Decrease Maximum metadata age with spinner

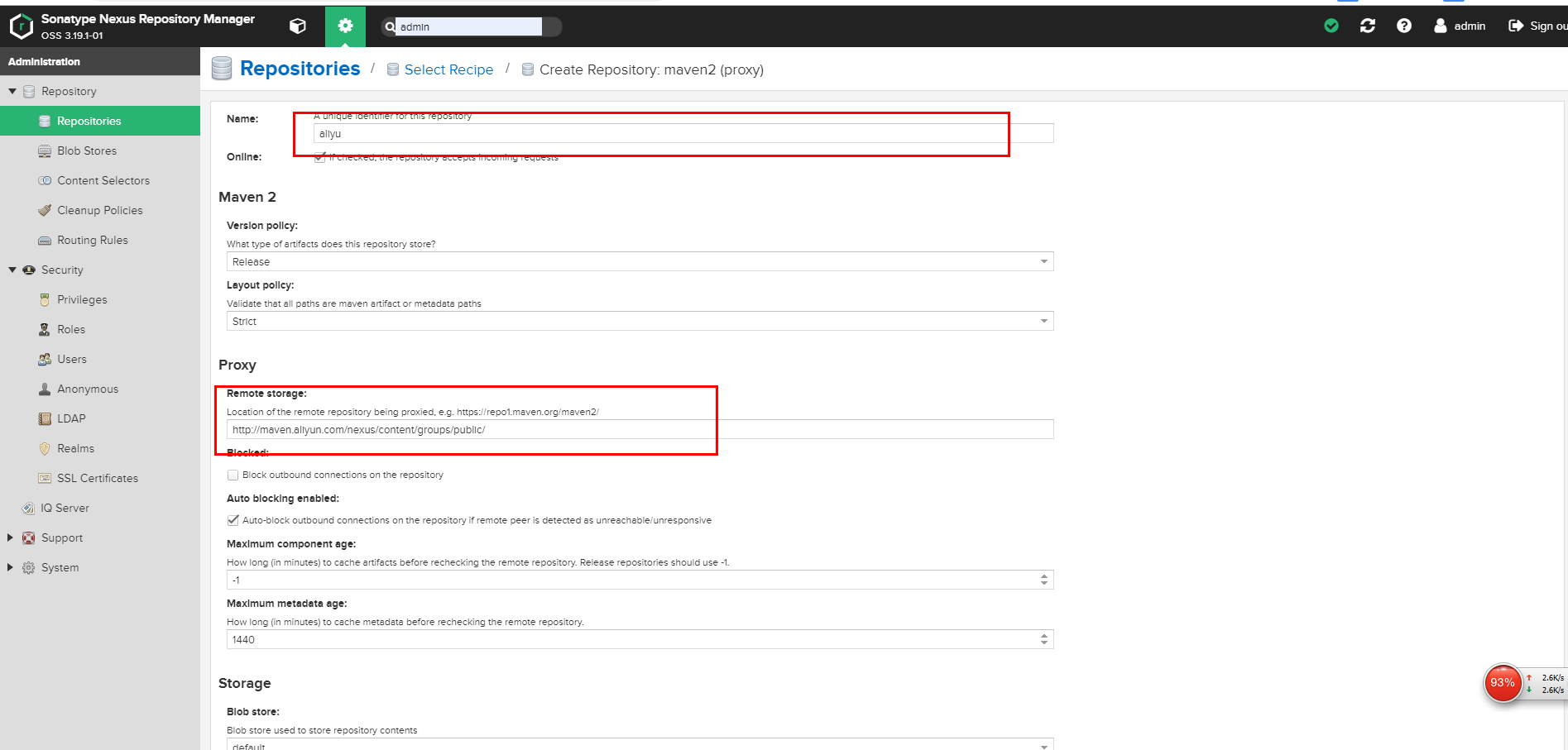pyautogui.click(x=1044, y=643)
